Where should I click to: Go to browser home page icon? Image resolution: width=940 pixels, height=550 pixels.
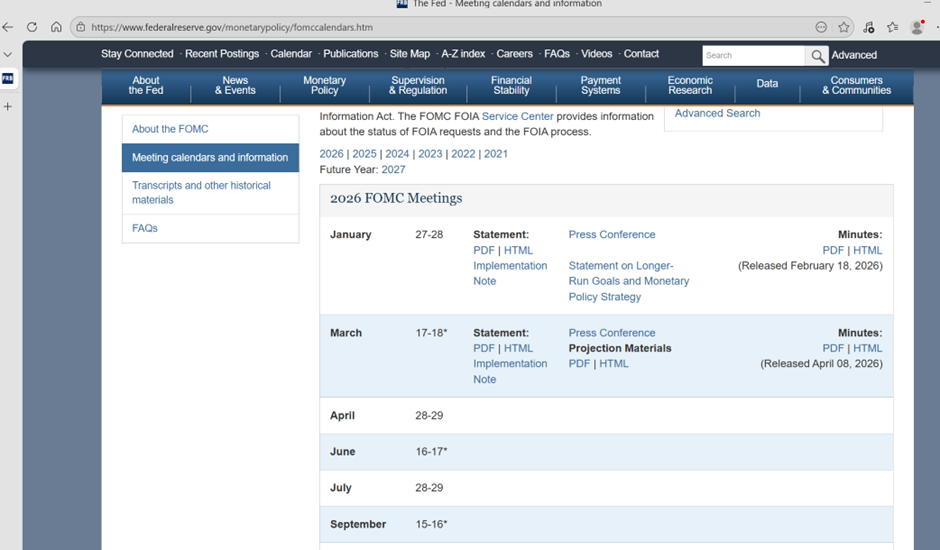point(56,27)
